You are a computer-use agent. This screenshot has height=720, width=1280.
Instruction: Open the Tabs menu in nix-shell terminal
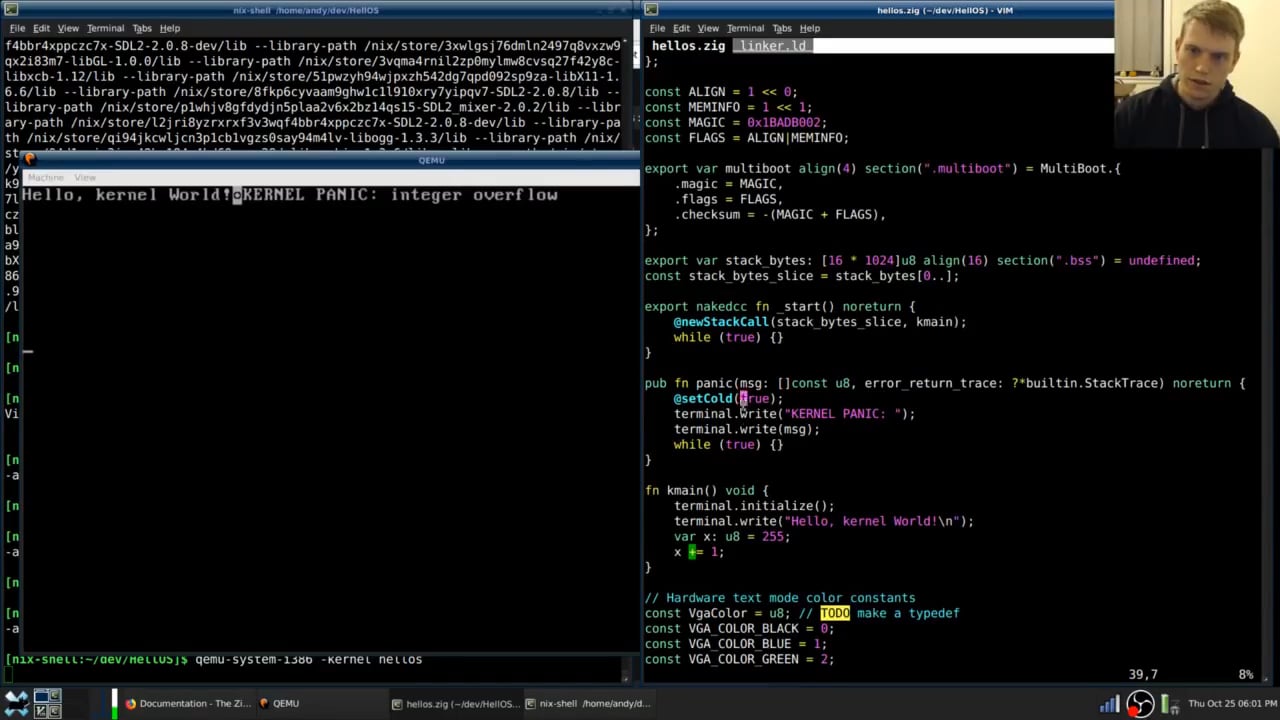[142, 28]
